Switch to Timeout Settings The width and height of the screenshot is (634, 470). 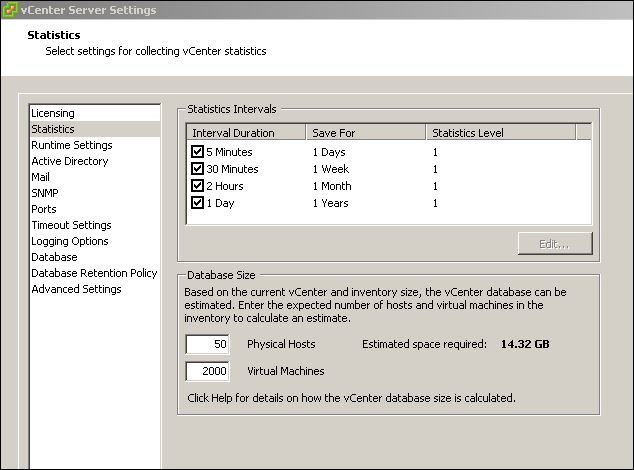tap(71, 225)
